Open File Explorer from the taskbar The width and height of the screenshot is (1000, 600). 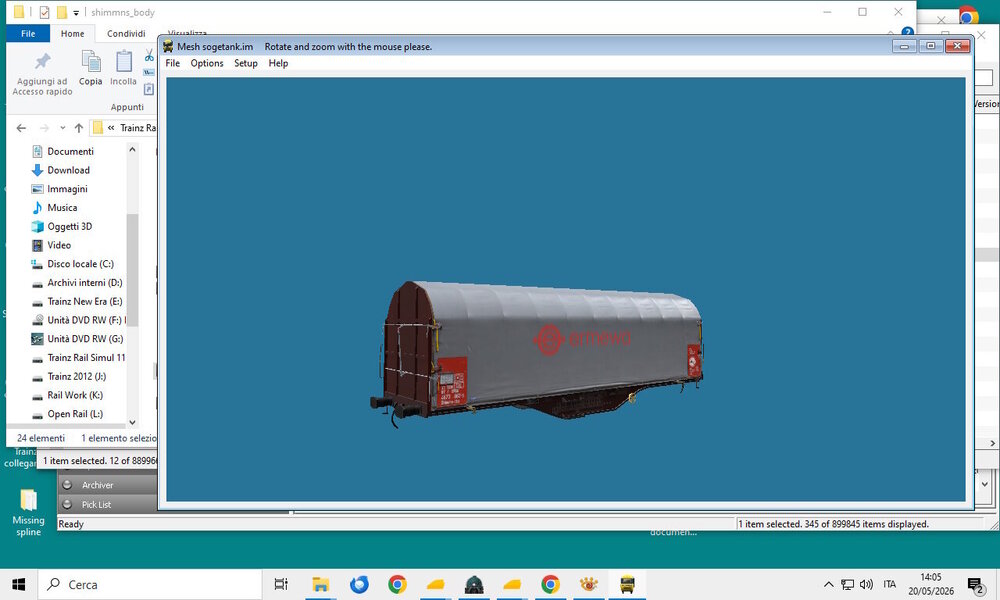(320, 584)
